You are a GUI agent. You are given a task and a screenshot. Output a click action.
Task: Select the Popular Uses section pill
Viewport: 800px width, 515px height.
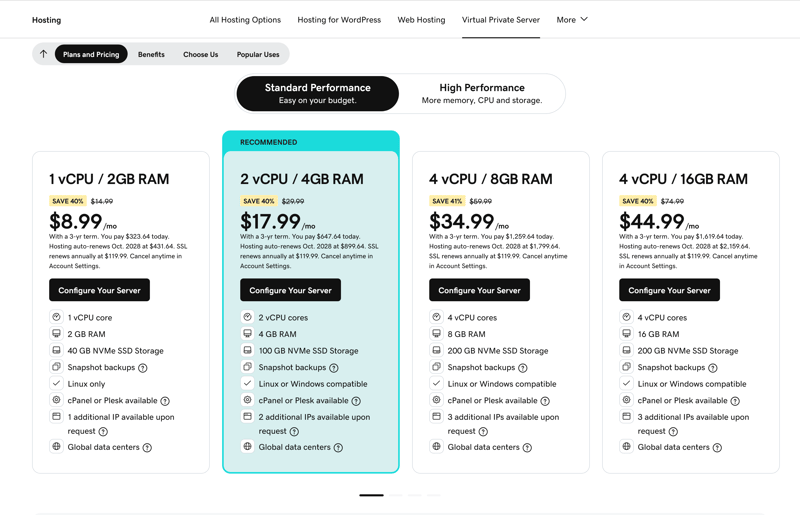click(258, 54)
